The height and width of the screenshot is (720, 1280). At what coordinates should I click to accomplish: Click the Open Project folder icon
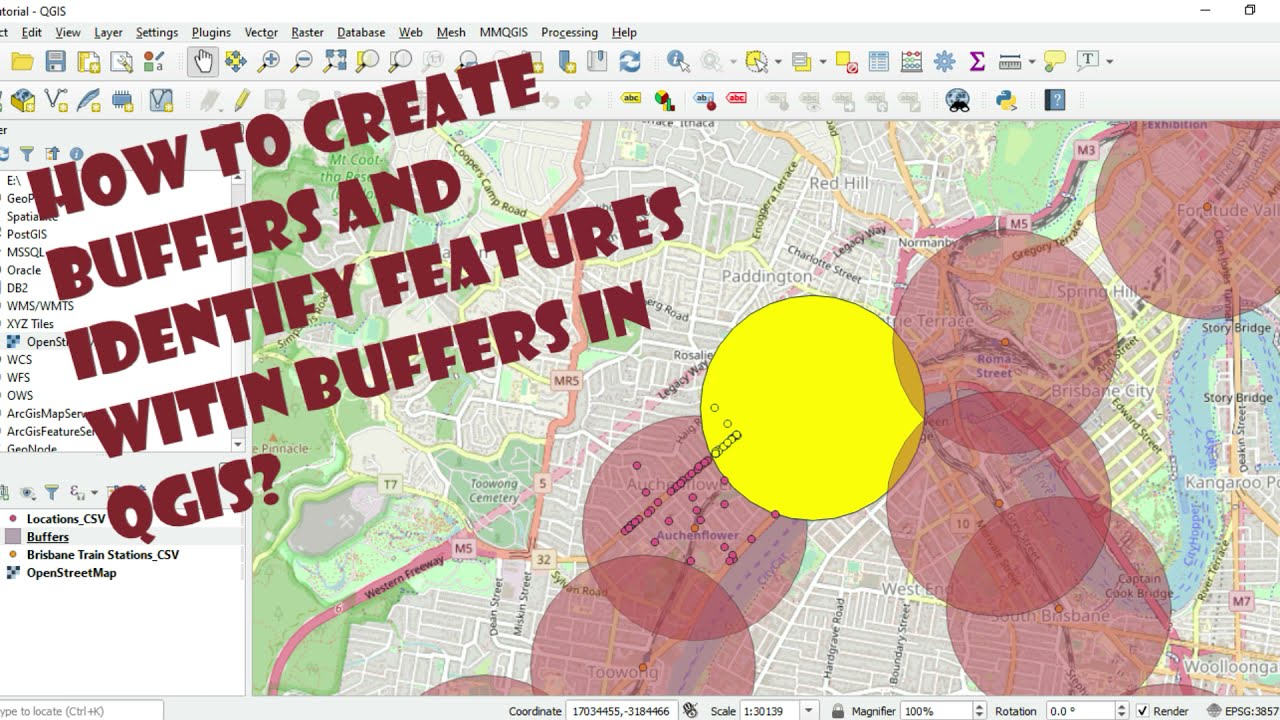[x=22, y=62]
